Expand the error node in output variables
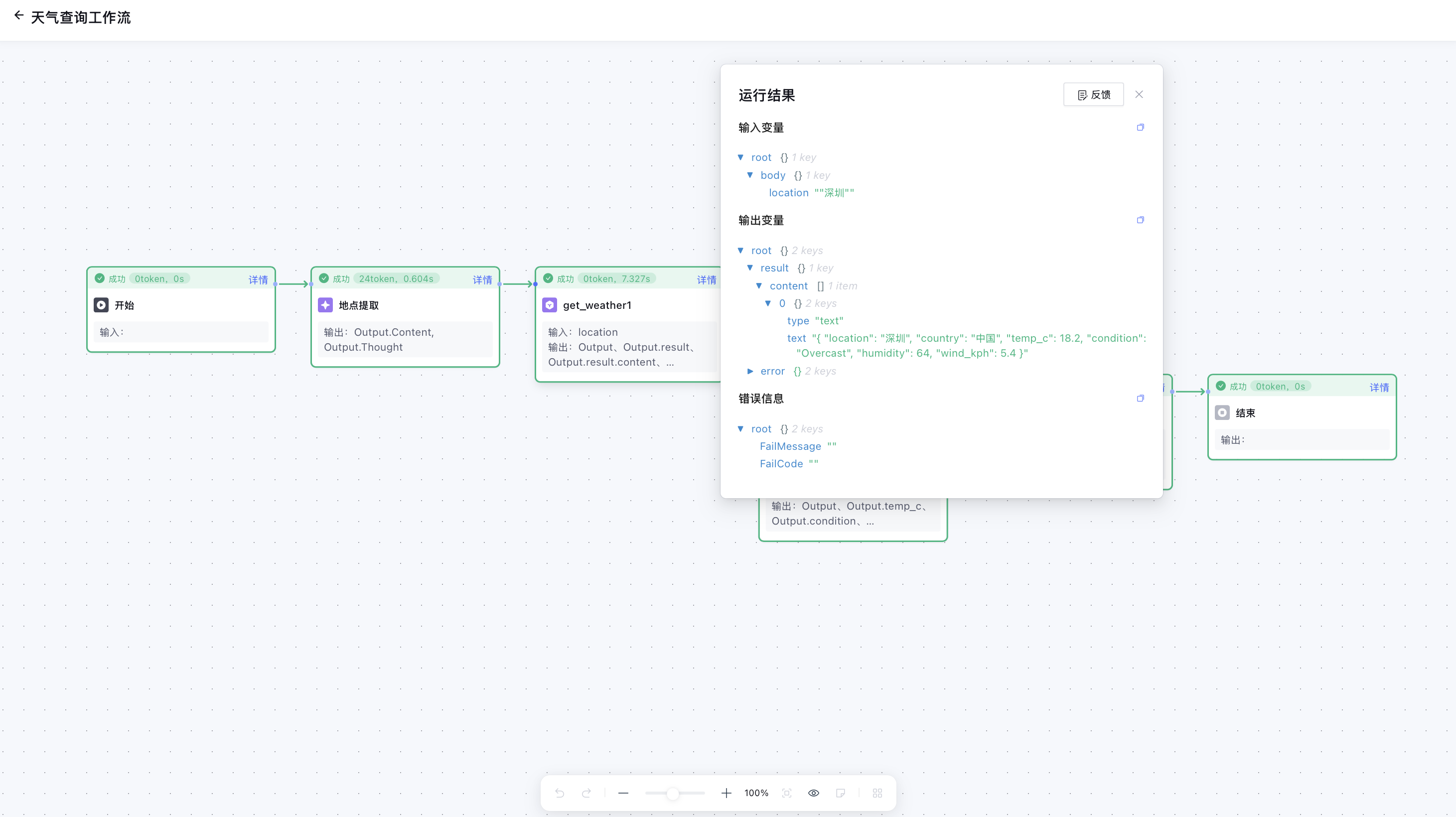 750,371
